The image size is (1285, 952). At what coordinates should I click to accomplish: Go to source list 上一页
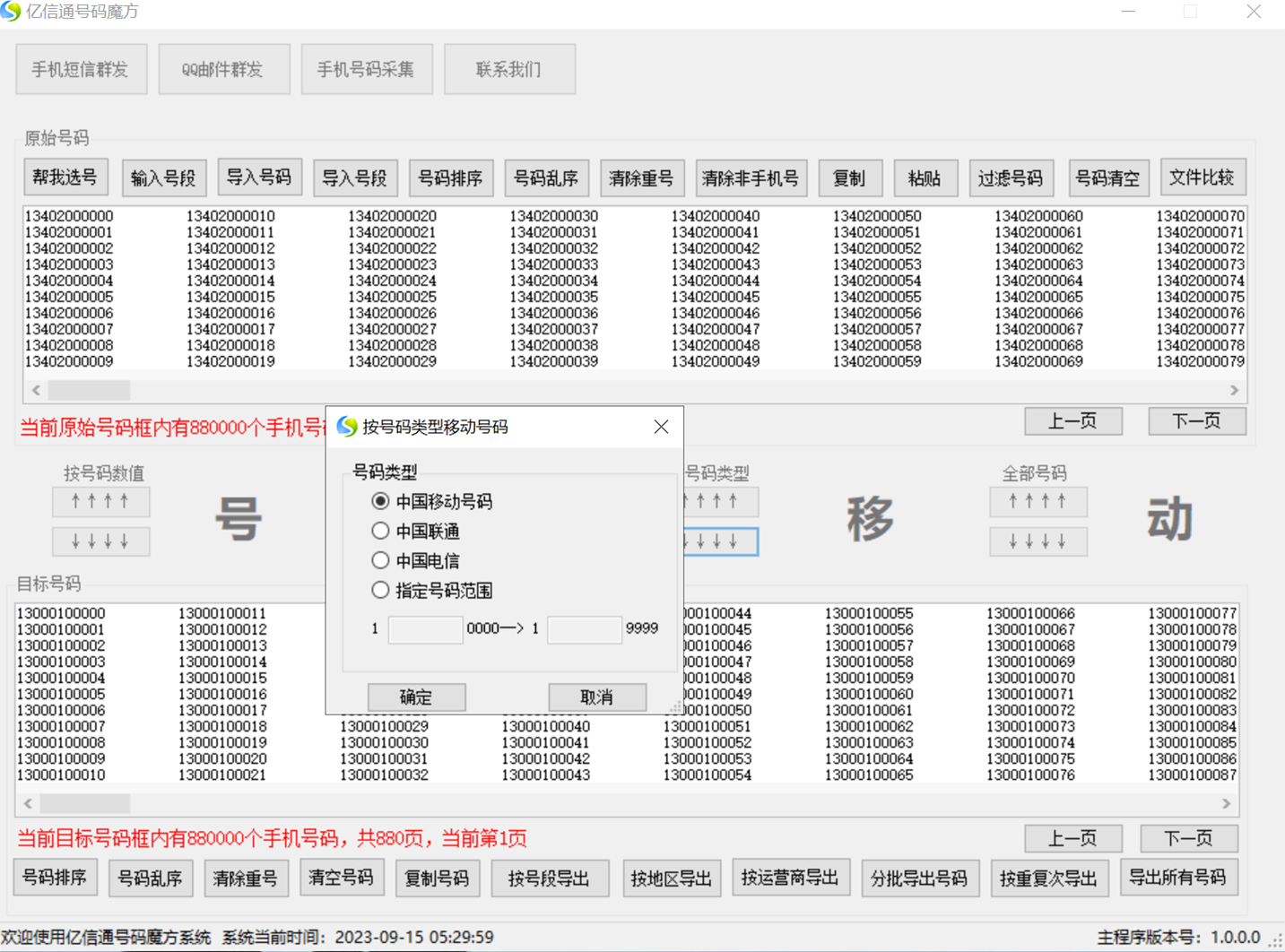click(x=1073, y=421)
